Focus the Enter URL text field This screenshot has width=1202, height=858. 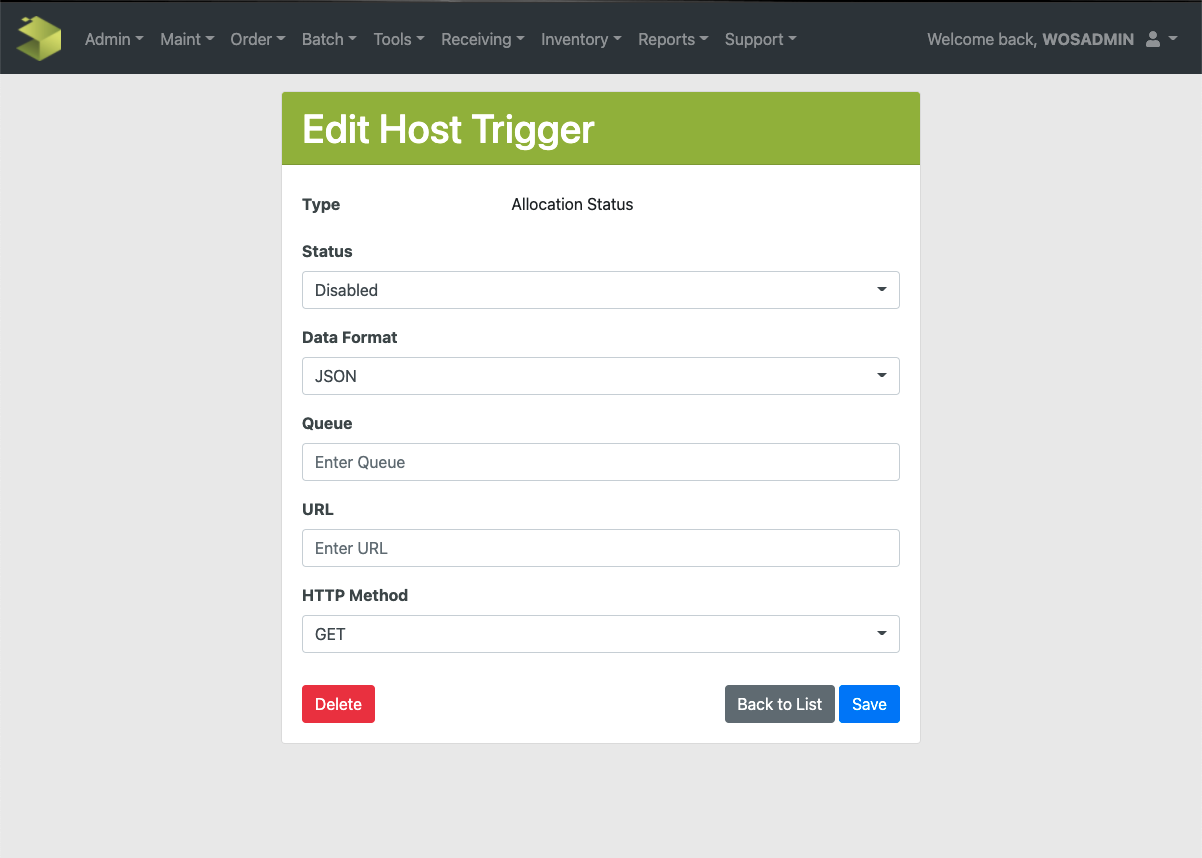pyautogui.click(x=600, y=548)
